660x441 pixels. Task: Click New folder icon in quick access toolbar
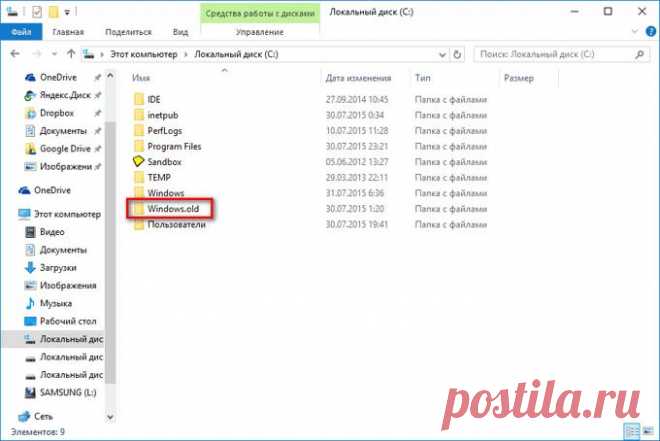pyautogui.click(x=53, y=12)
